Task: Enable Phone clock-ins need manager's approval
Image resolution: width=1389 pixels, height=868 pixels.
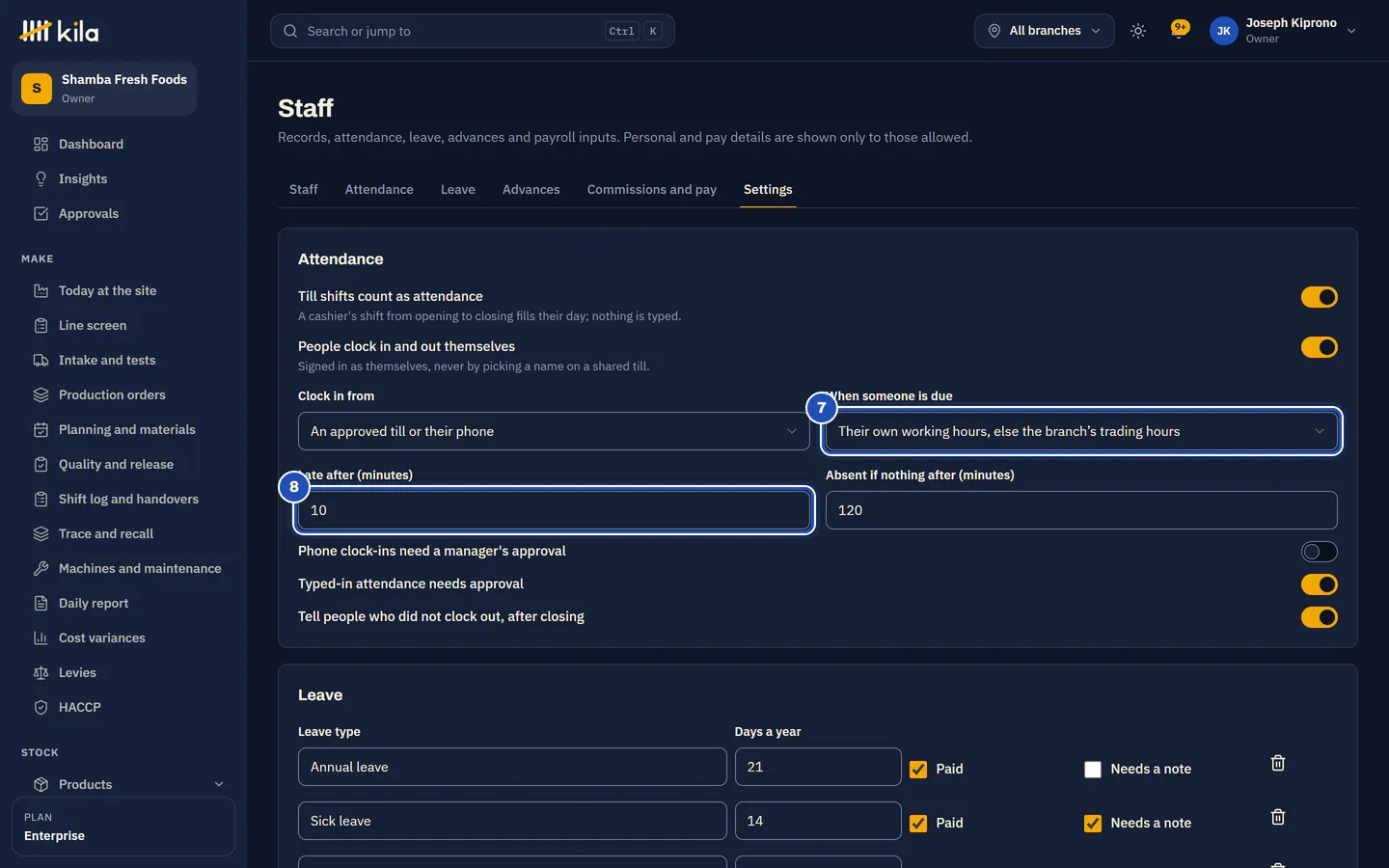Action: [x=1319, y=552]
